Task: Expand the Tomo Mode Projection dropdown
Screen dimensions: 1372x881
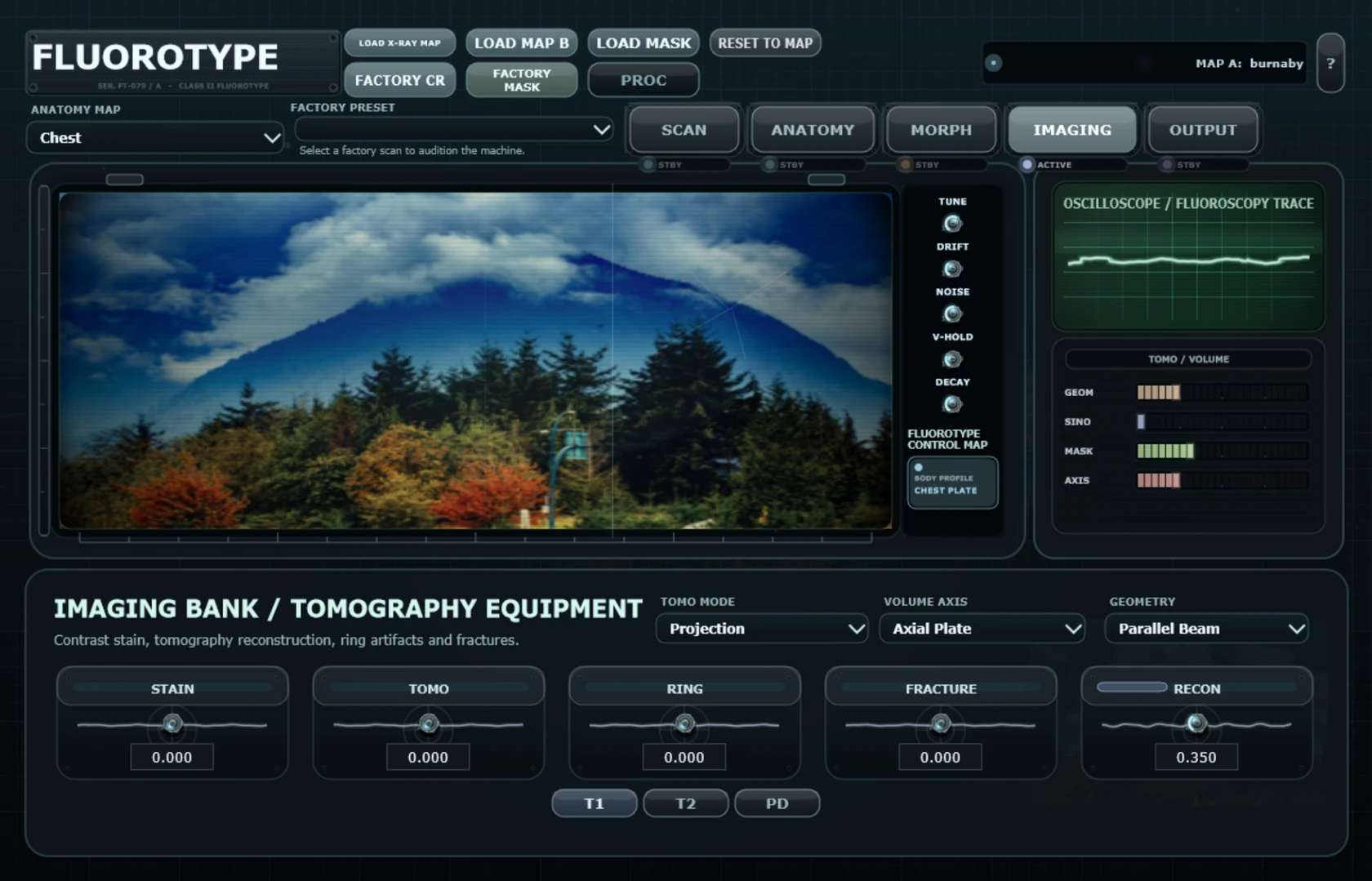Action: [x=761, y=629]
